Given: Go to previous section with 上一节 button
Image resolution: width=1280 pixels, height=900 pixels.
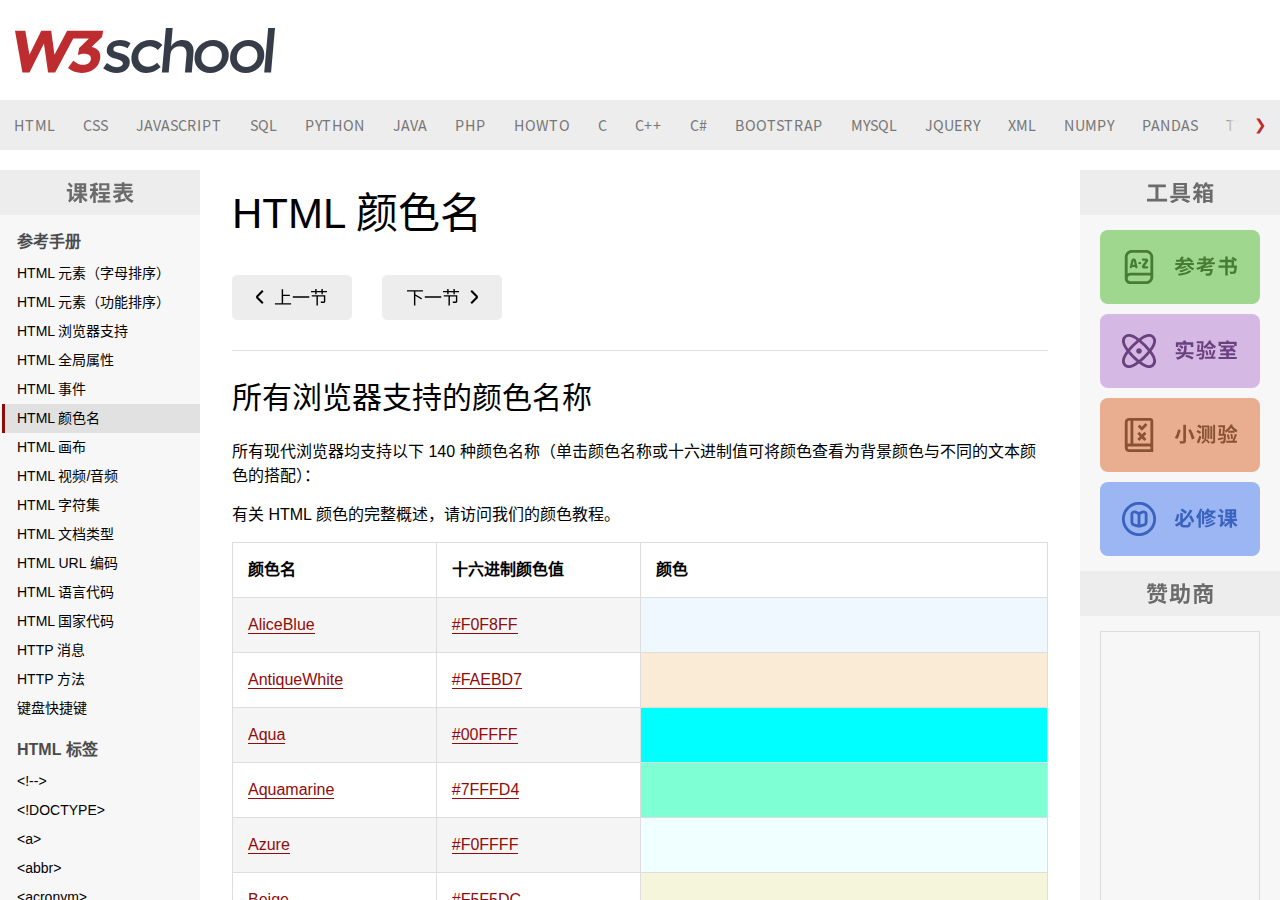Looking at the screenshot, I should click(x=292, y=297).
